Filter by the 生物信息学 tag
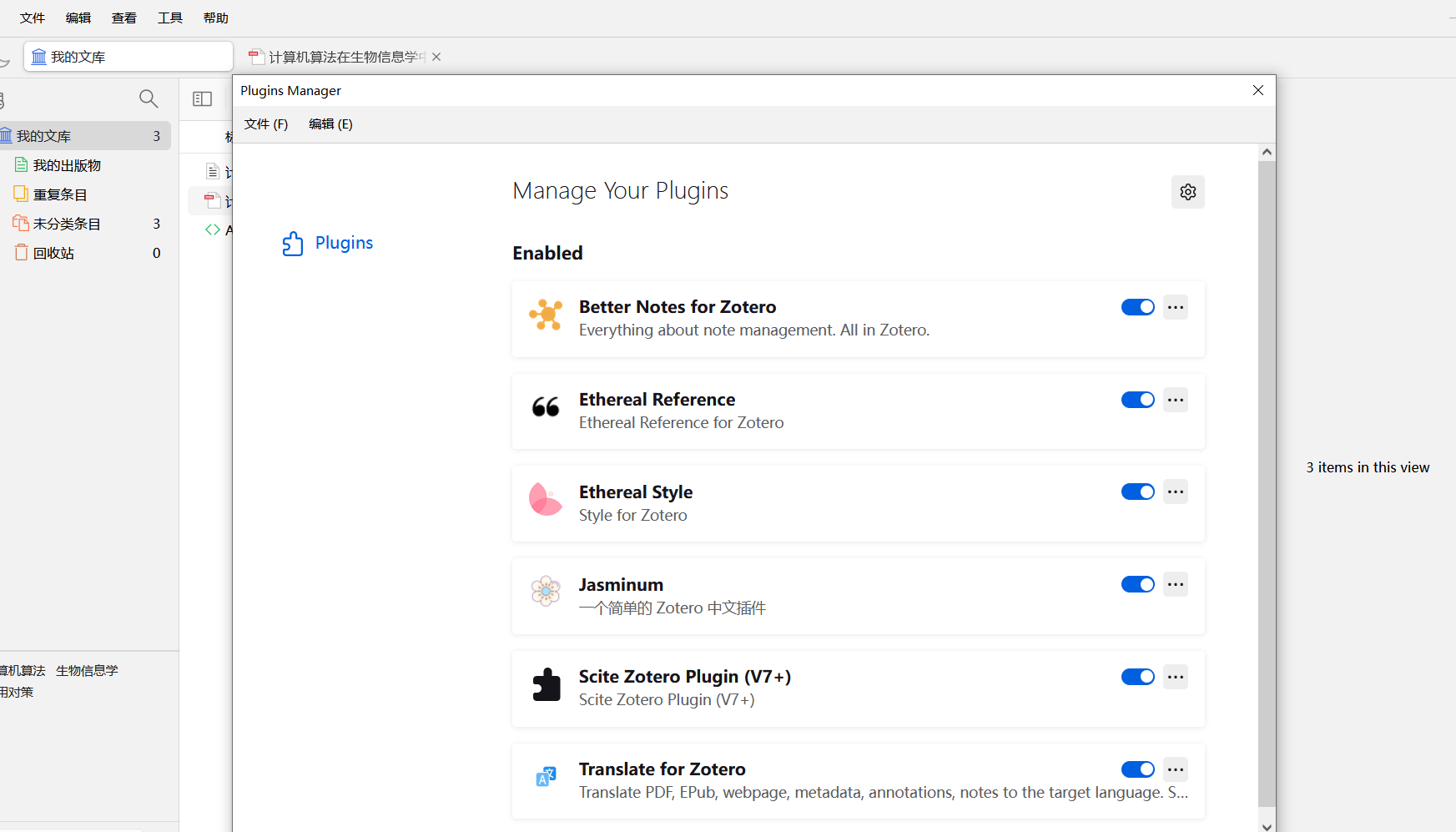The width and height of the screenshot is (1456, 832). tap(87, 671)
